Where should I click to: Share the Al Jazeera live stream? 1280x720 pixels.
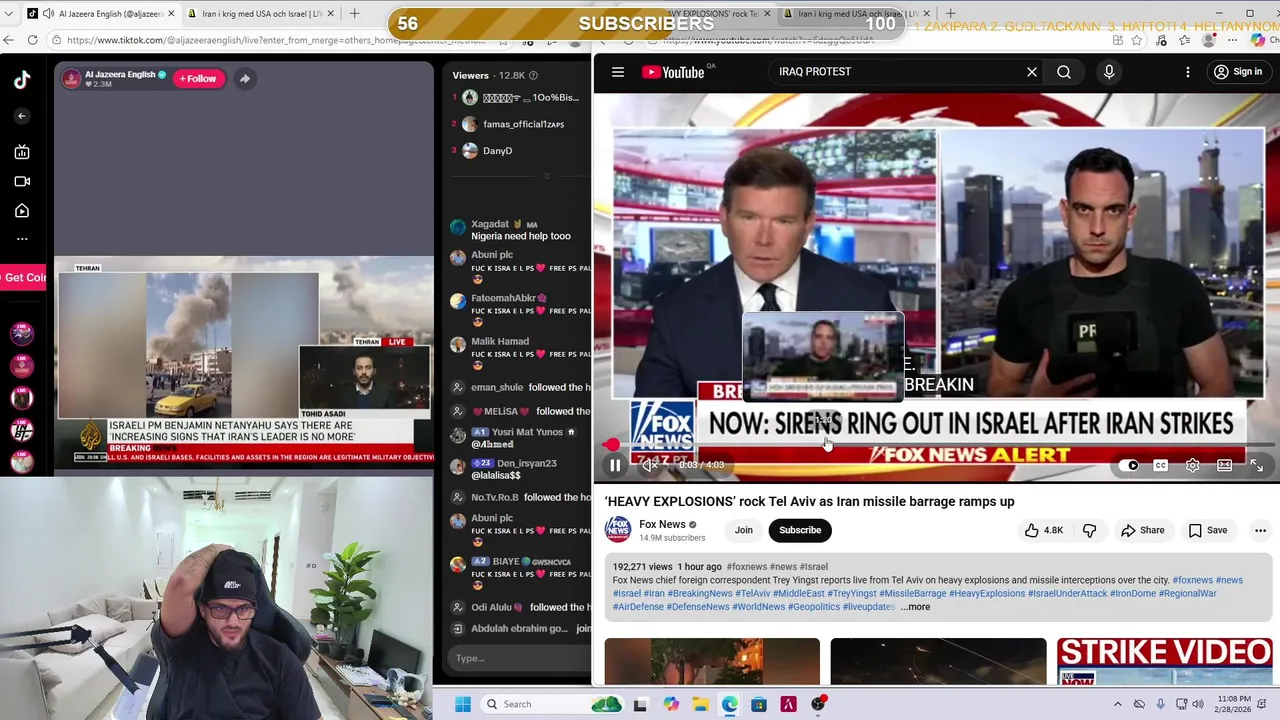(x=244, y=78)
